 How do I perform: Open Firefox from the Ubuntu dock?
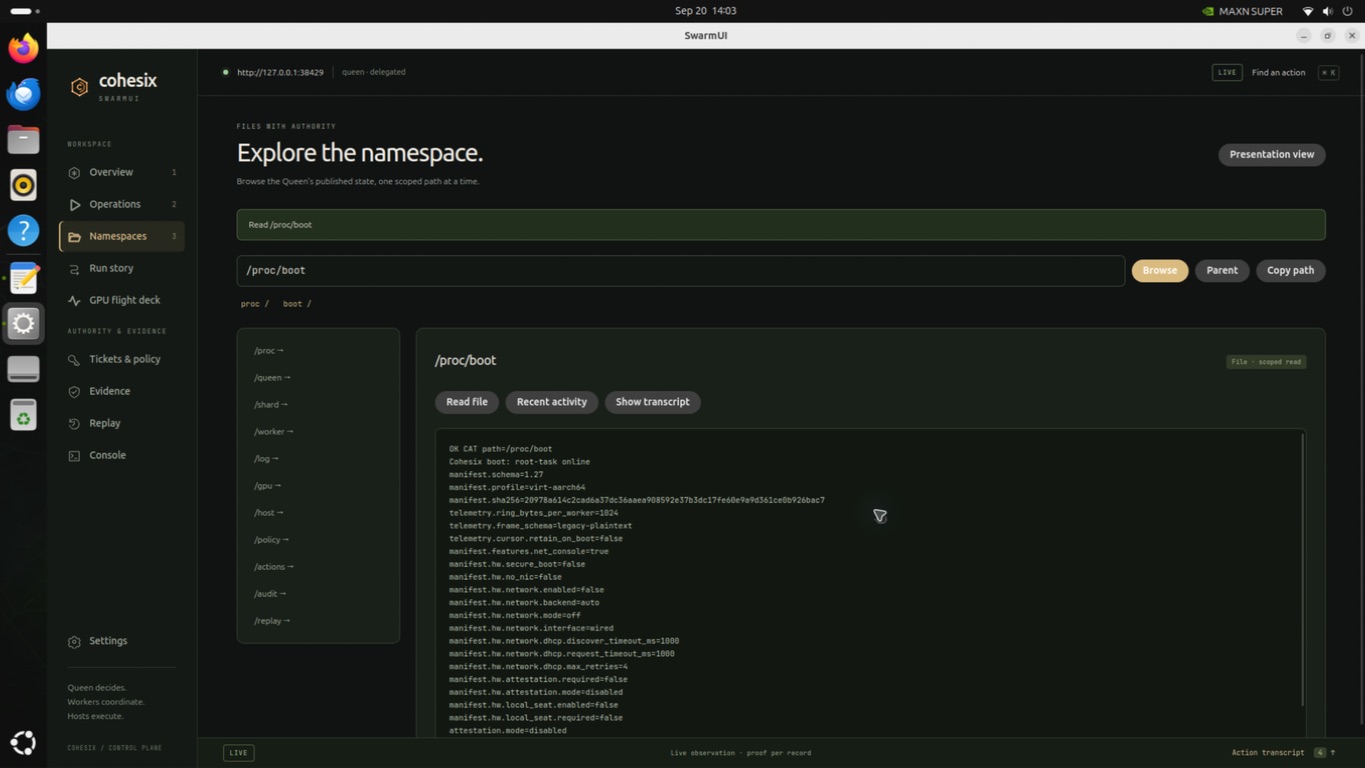click(x=23, y=48)
